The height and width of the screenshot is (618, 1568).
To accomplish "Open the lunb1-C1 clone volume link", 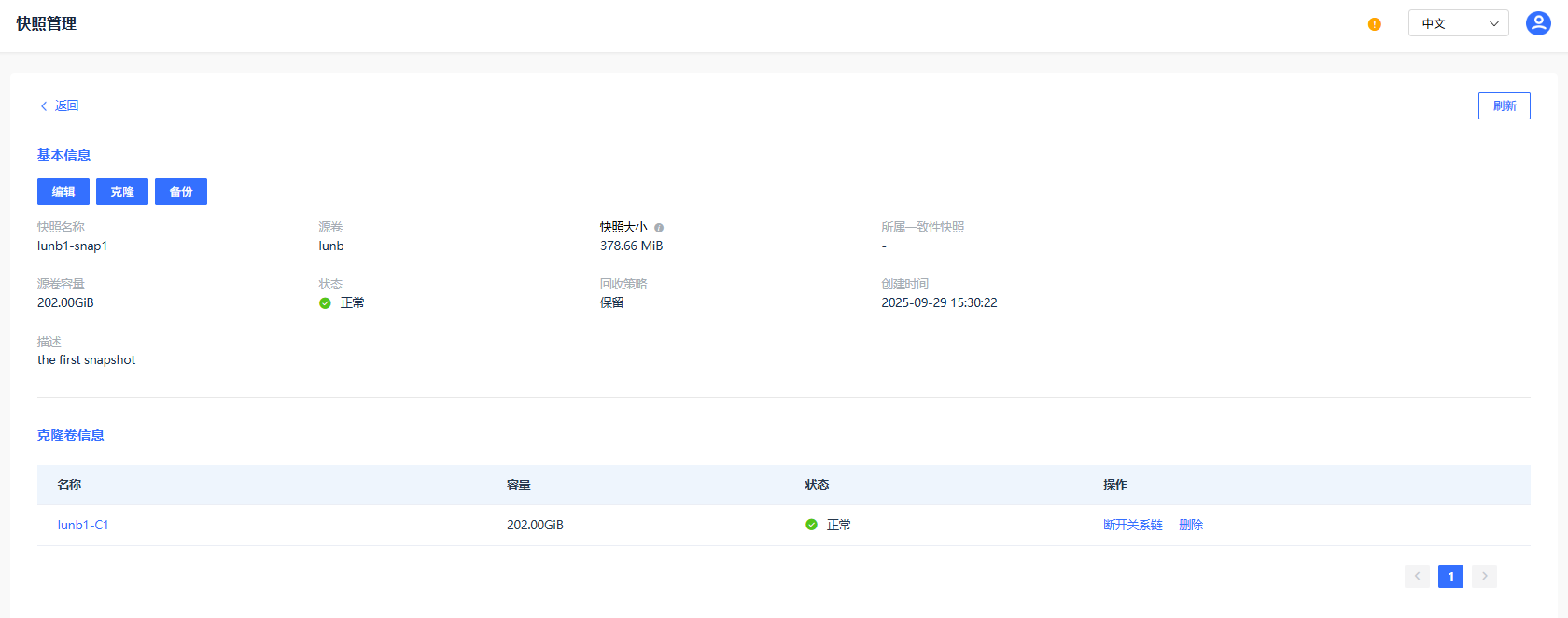I will pos(83,525).
